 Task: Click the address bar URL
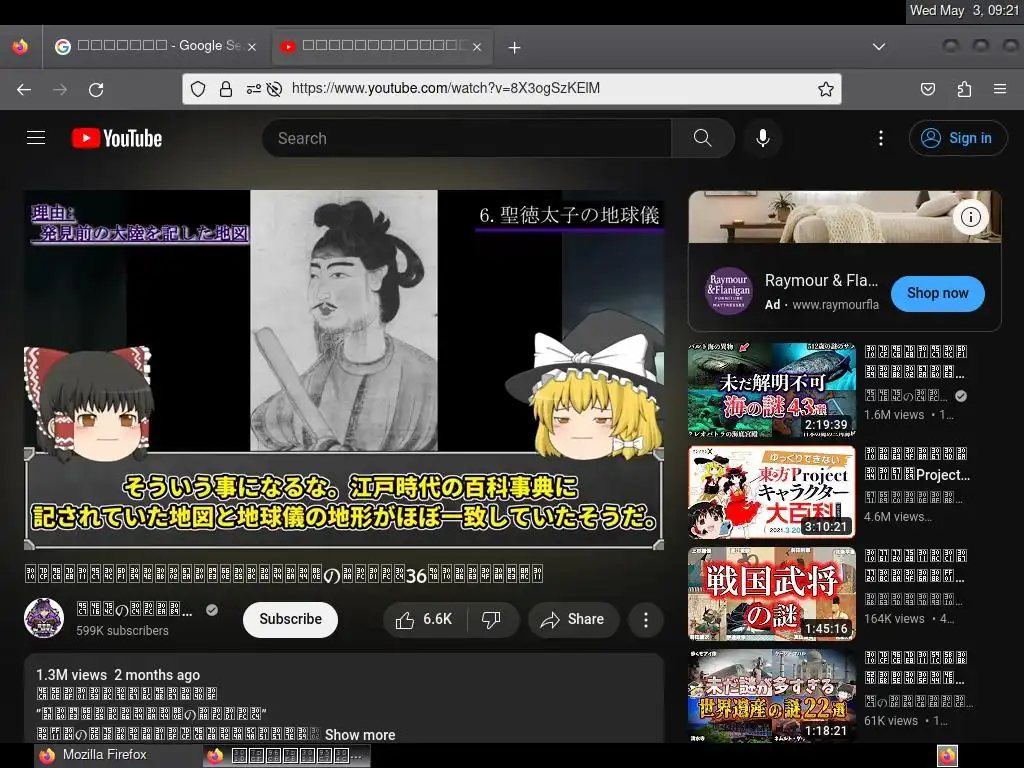pyautogui.click(x=445, y=88)
